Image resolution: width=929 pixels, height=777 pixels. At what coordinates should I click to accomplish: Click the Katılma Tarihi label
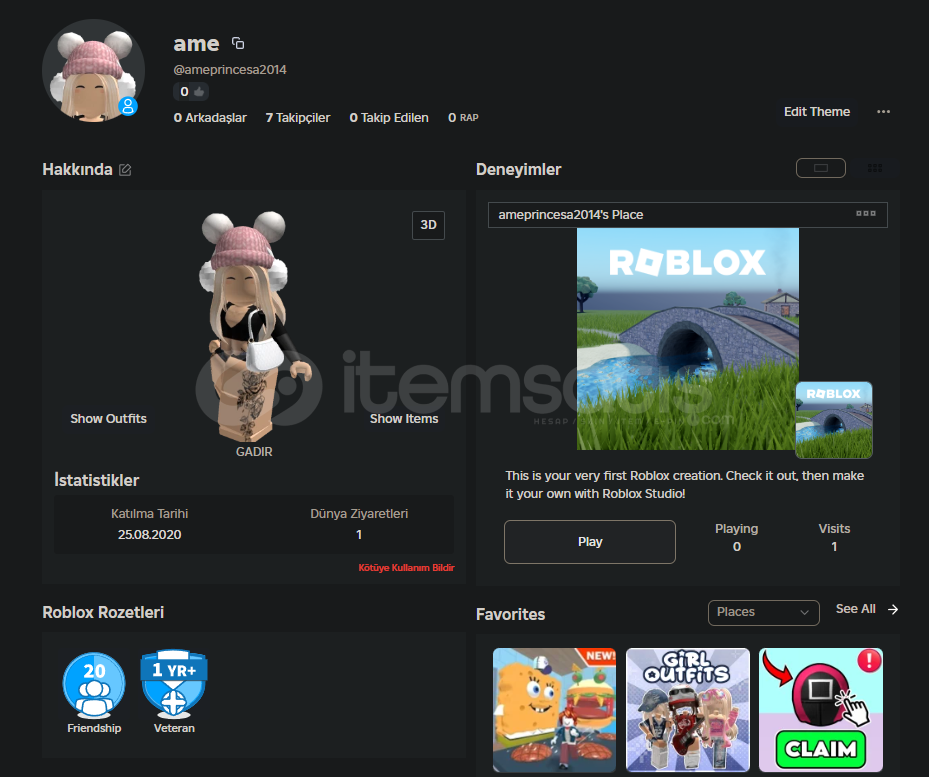coord(149,514)
